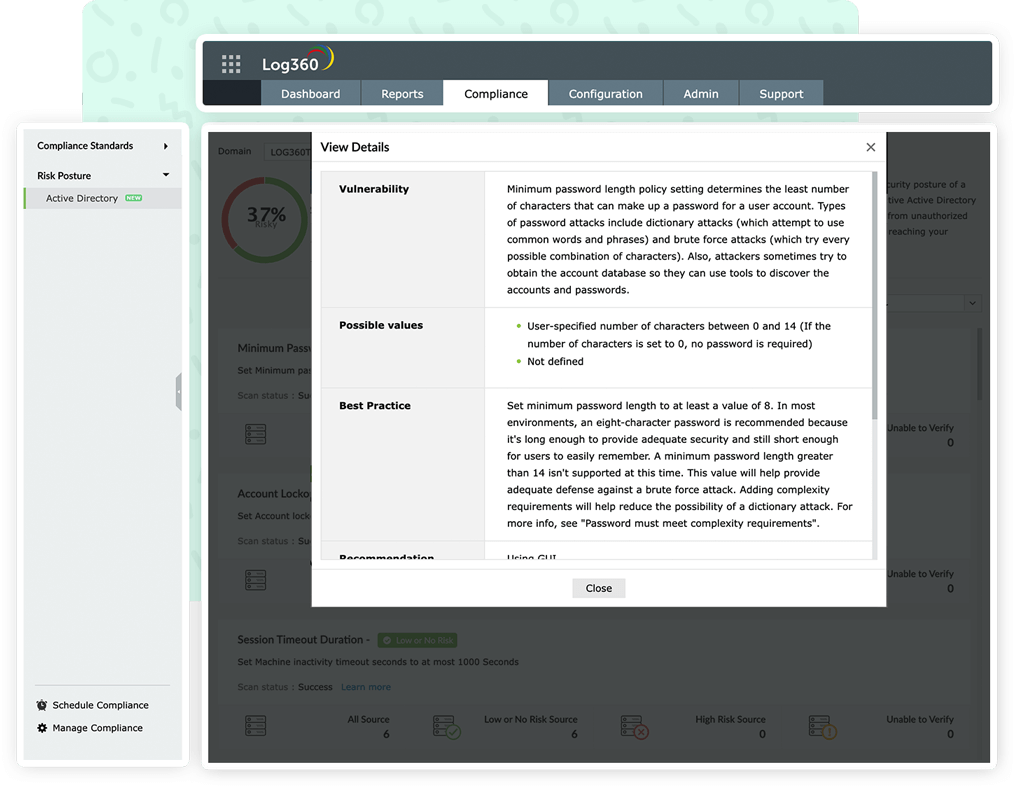Click Low or No Risk Source icon
Image resolution: width=1015 pixels, height=787 pixels.
tap(447, 727)
